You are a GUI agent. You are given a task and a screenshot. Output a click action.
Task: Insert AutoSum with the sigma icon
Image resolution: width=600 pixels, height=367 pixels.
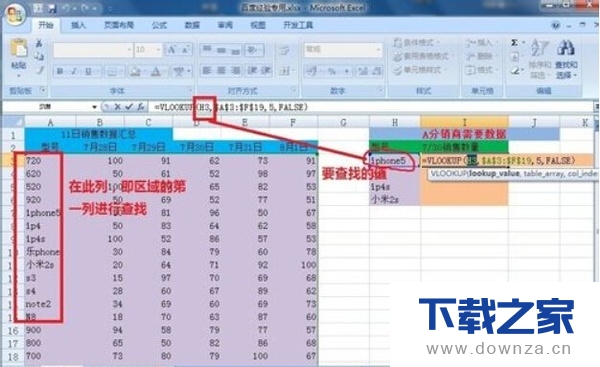(x=515, y=42)
